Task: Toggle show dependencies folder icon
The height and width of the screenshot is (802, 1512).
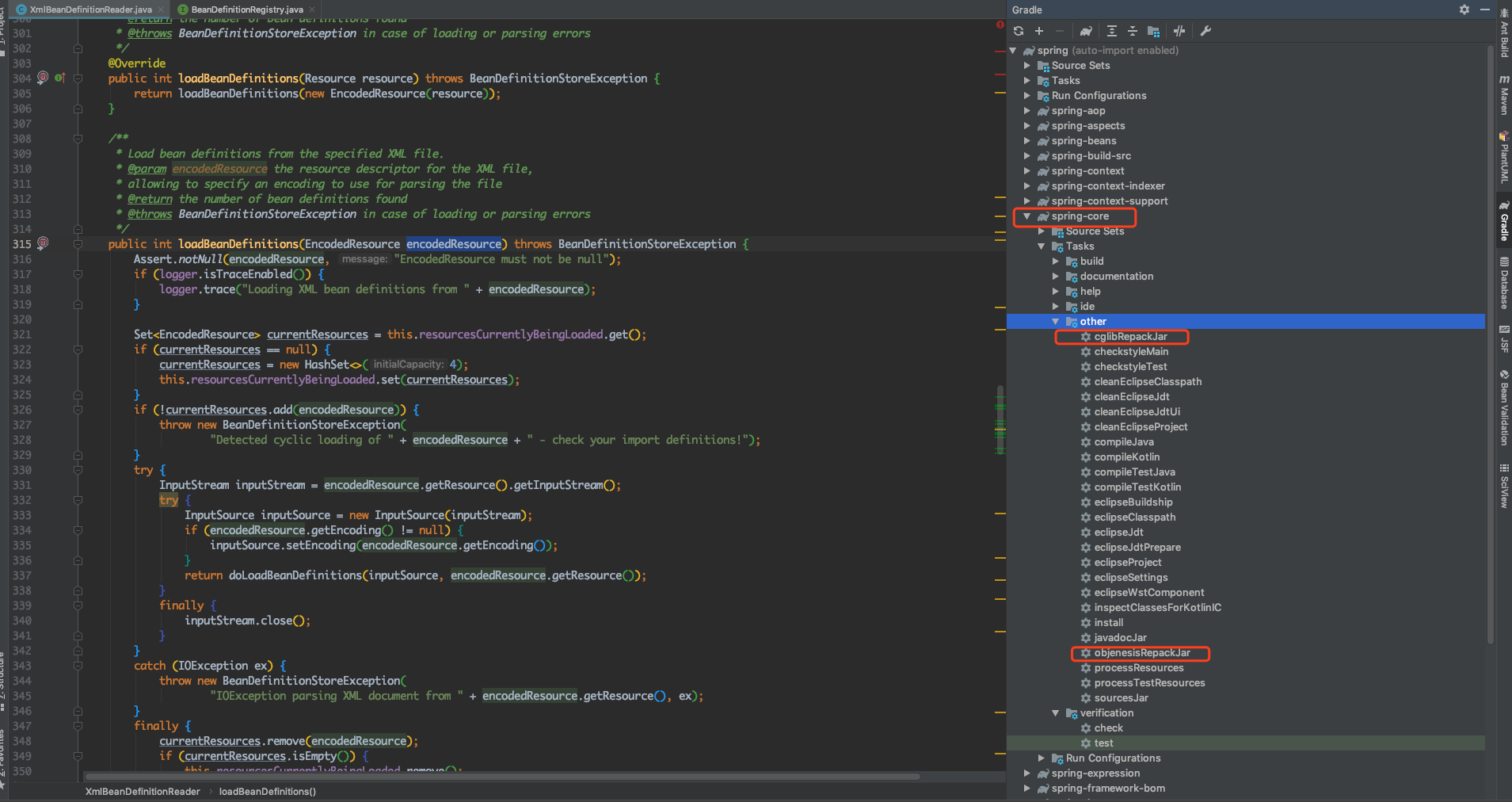Action: tap(1153, 31)
